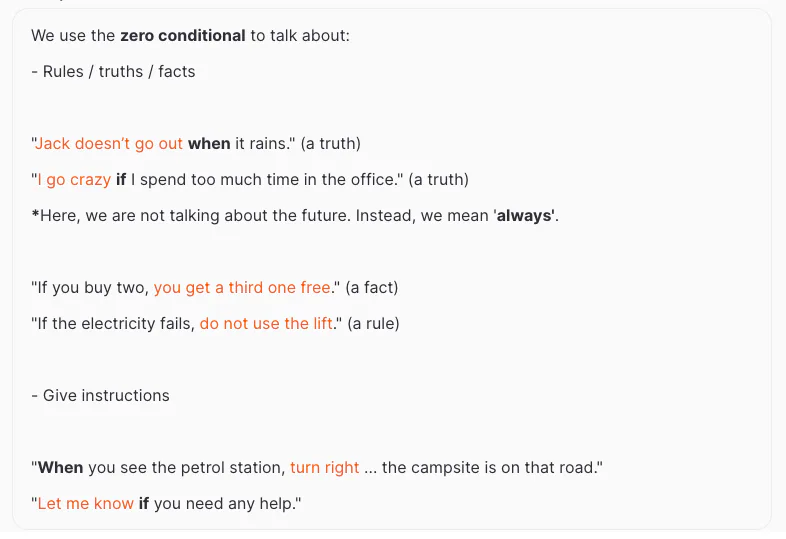The height and width of the screenshot is (539, 786).
Task: Click bold "When" before the petrol station
Action: tap(60, 468)
